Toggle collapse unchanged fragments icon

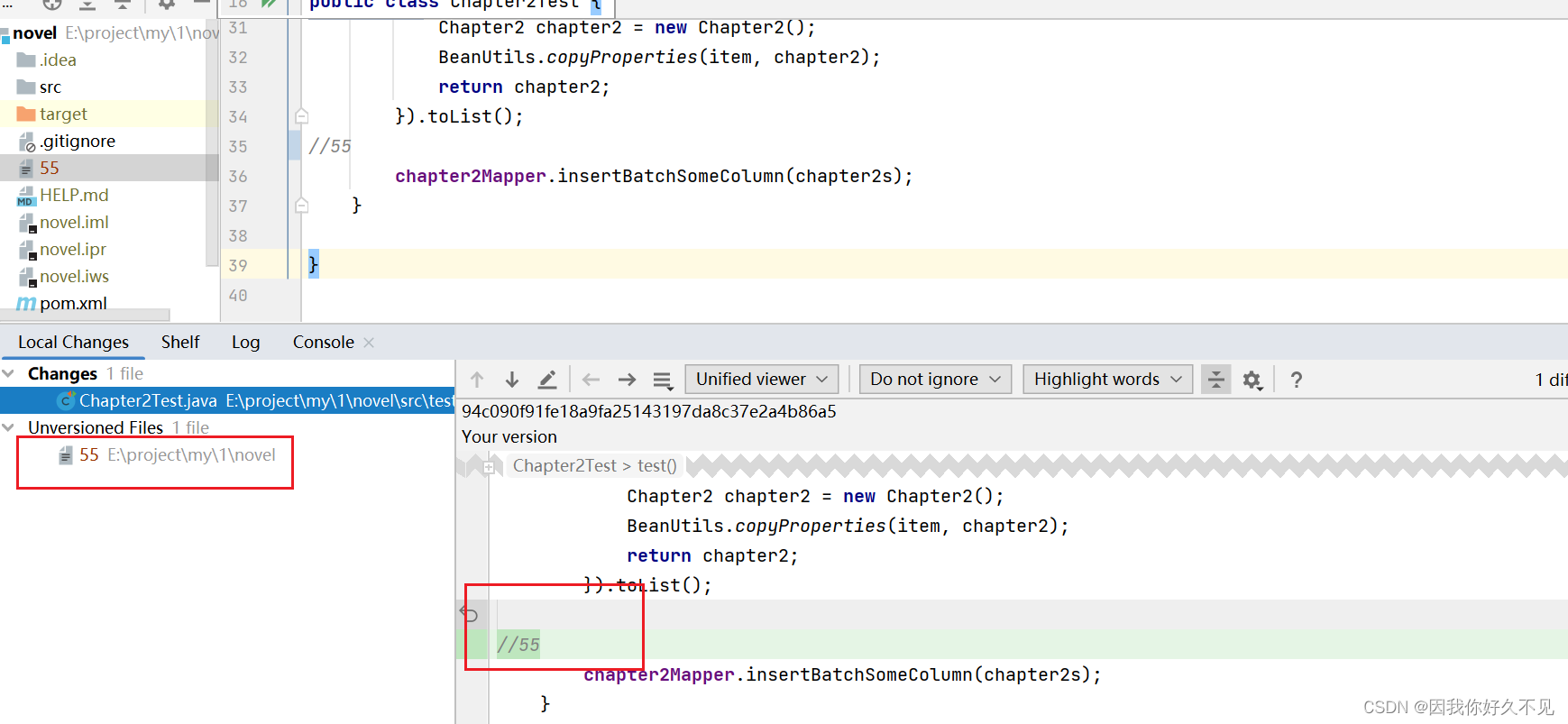point(1216,380)
